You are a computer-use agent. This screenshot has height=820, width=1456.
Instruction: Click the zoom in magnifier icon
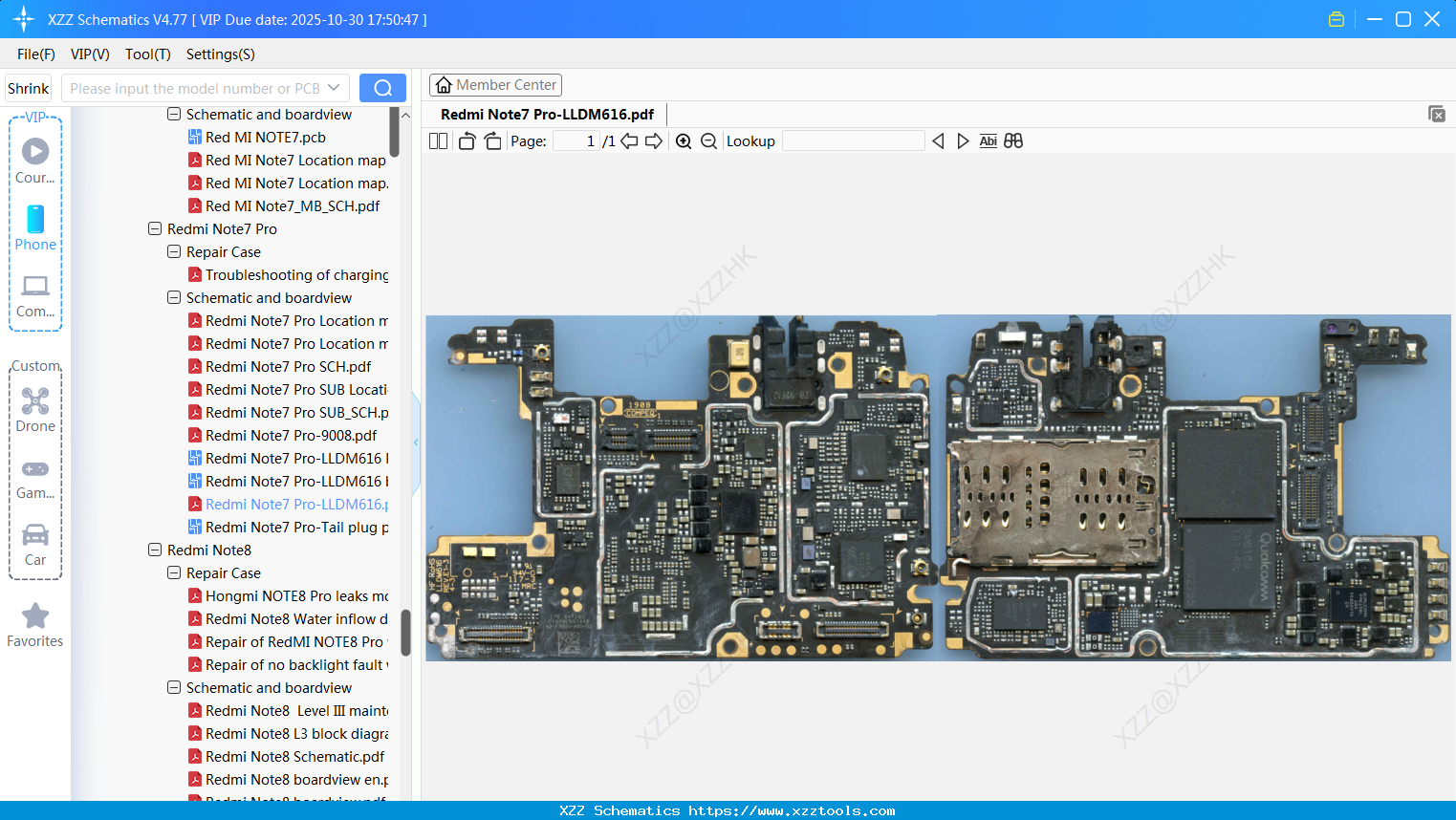(684, 141)
